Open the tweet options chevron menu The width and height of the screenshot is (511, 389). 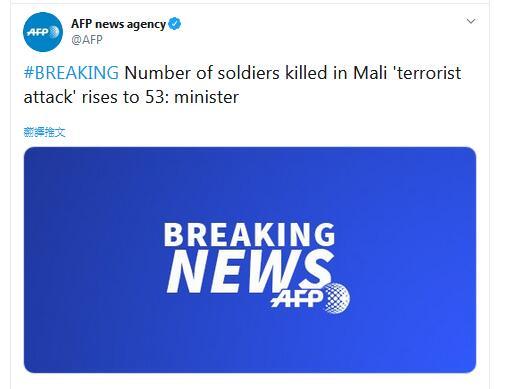(471, 21)
